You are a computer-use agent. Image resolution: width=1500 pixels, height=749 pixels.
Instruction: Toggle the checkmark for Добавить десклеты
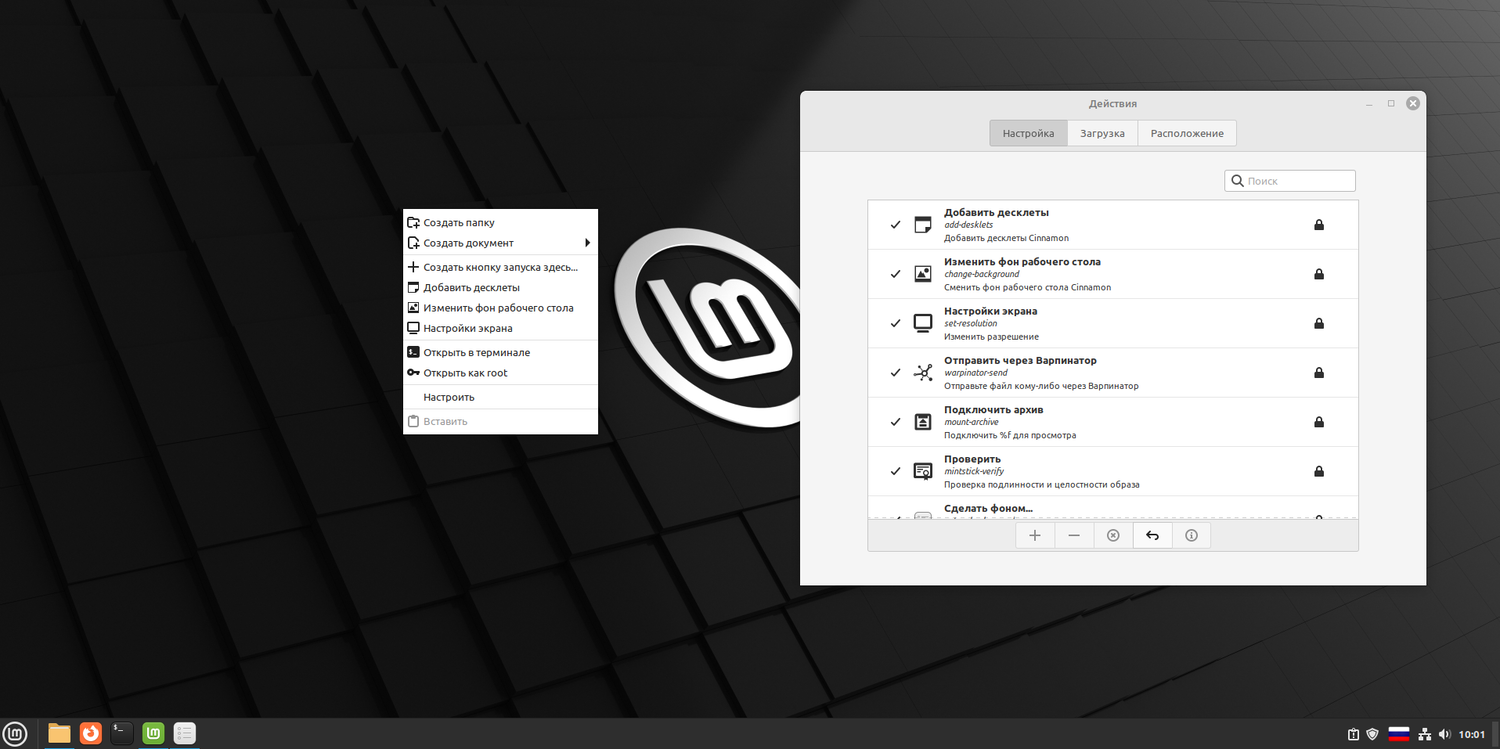click(x=895, y=225)
